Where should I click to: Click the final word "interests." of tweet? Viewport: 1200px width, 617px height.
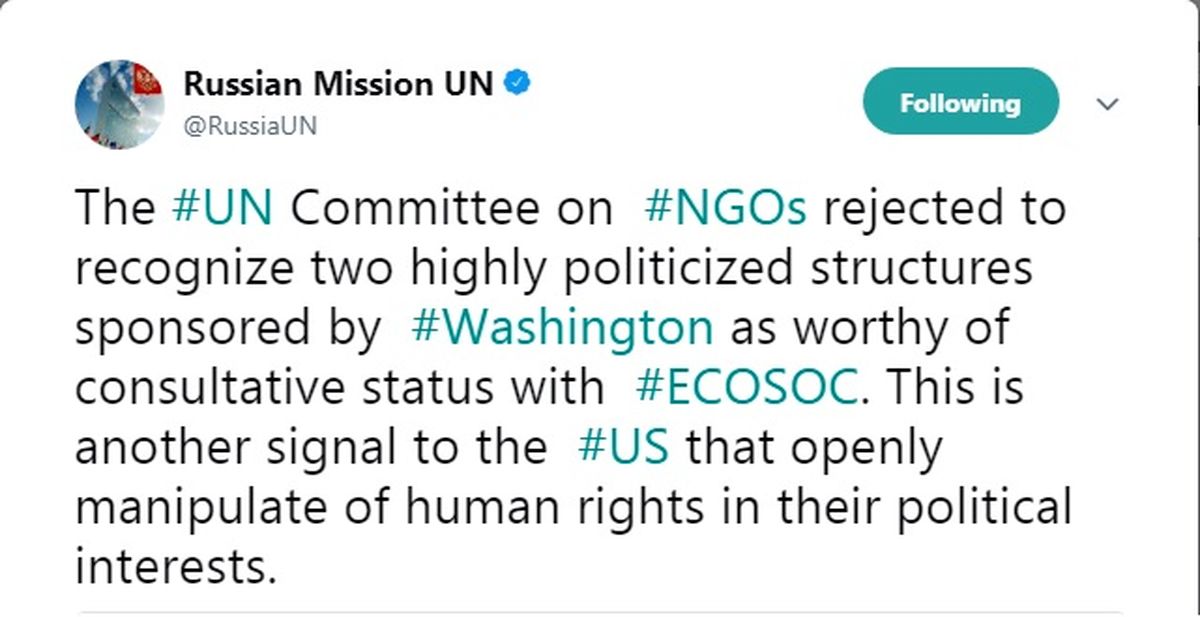pyautogui.click(x=175, y=567)
